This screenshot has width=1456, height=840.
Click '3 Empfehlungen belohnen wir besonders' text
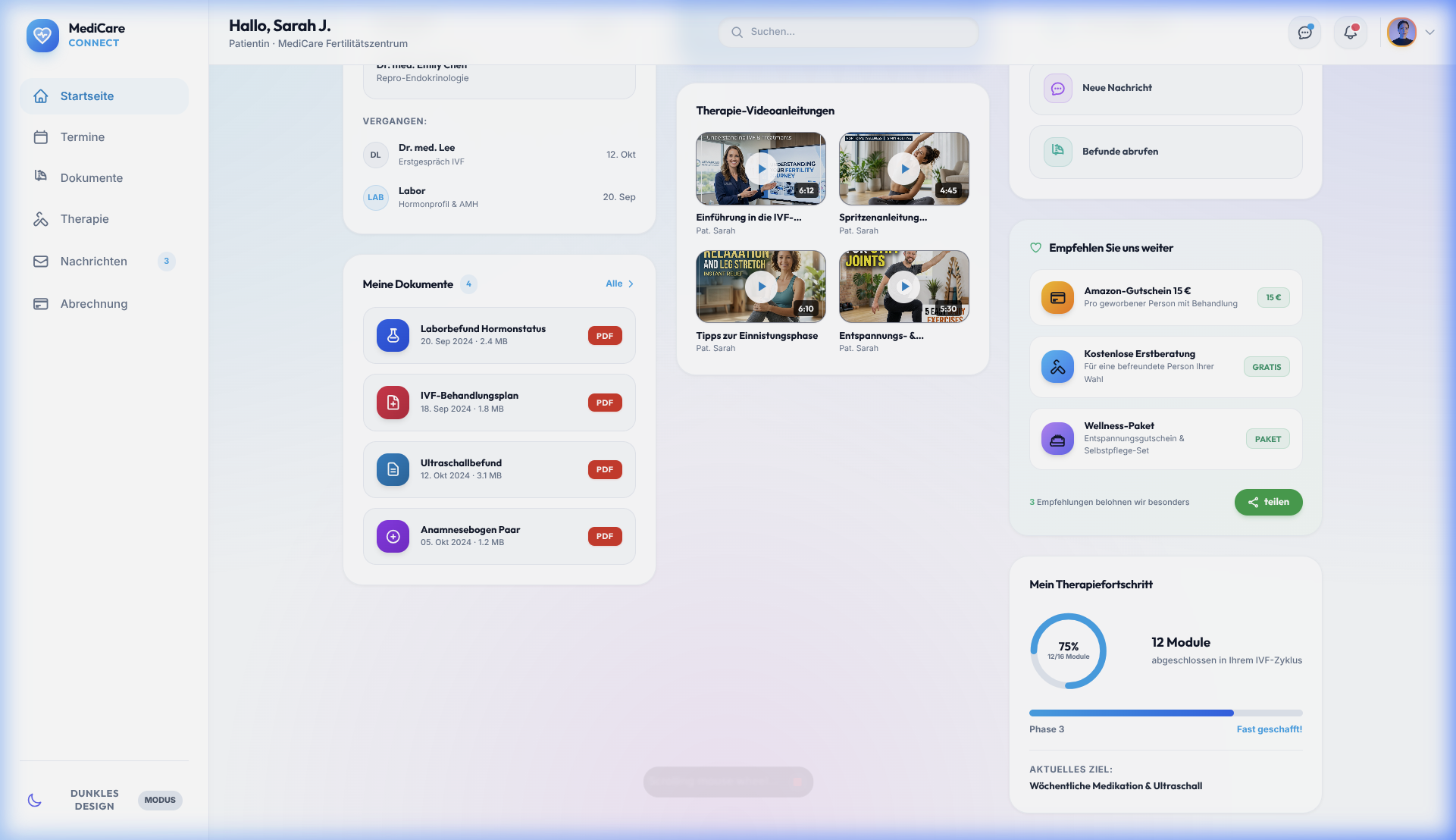(1110, 502)
